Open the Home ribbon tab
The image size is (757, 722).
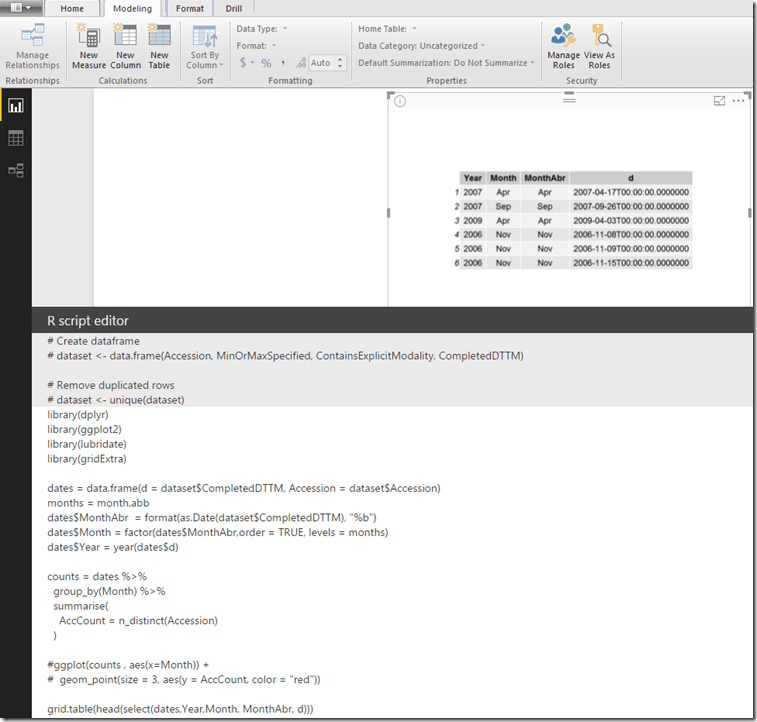tap(72, 8)
